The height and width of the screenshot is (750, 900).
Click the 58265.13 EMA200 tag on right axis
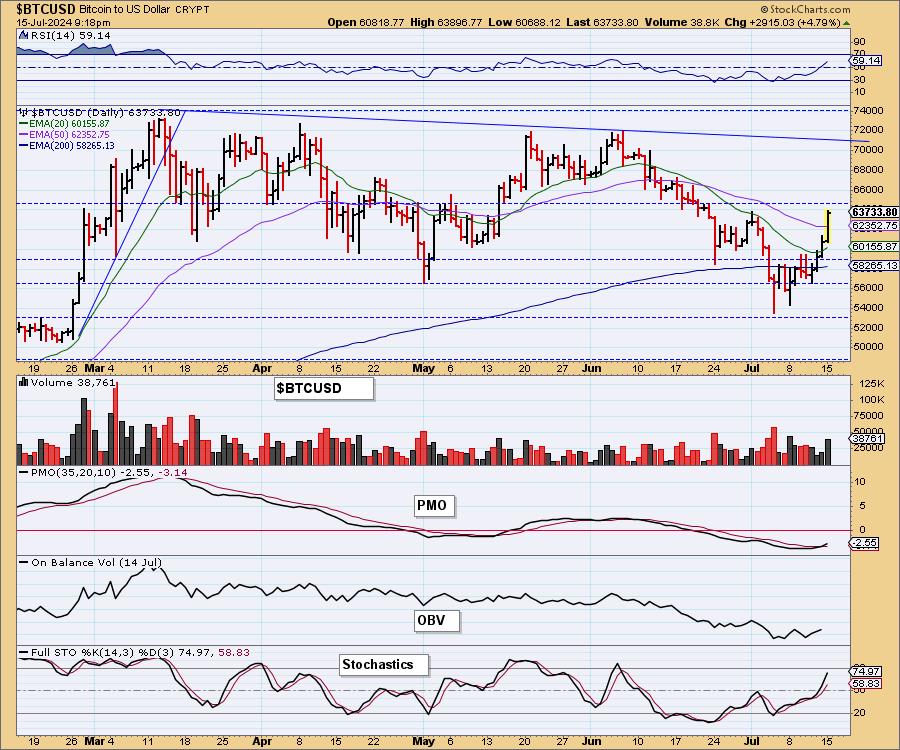(x=875, y=266)
